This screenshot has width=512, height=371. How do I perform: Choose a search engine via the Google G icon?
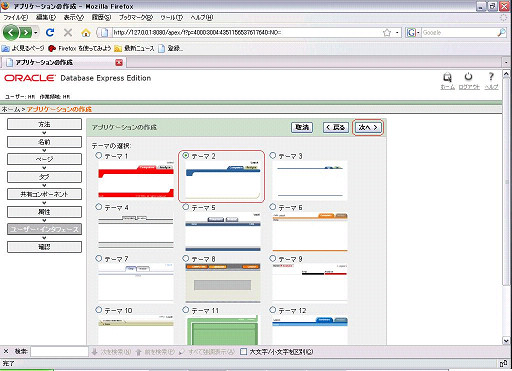click(x=411, y=33)
